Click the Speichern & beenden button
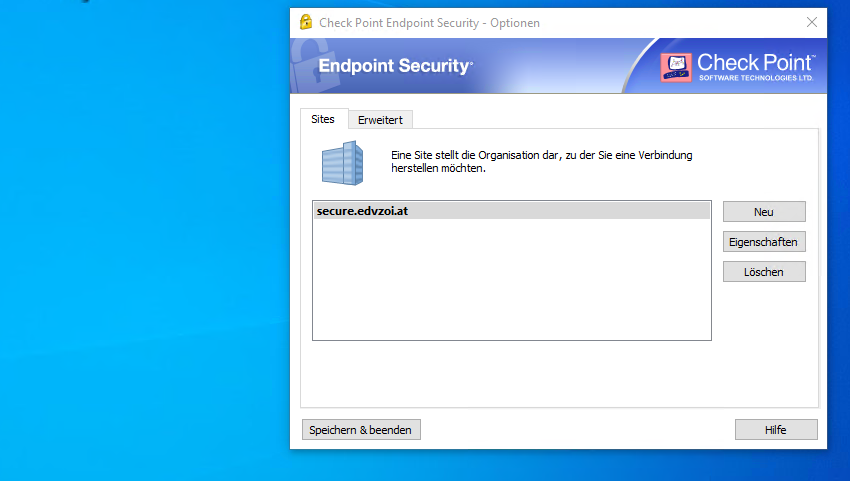Viewport: 850px width, 481px height. coord(361,430)
